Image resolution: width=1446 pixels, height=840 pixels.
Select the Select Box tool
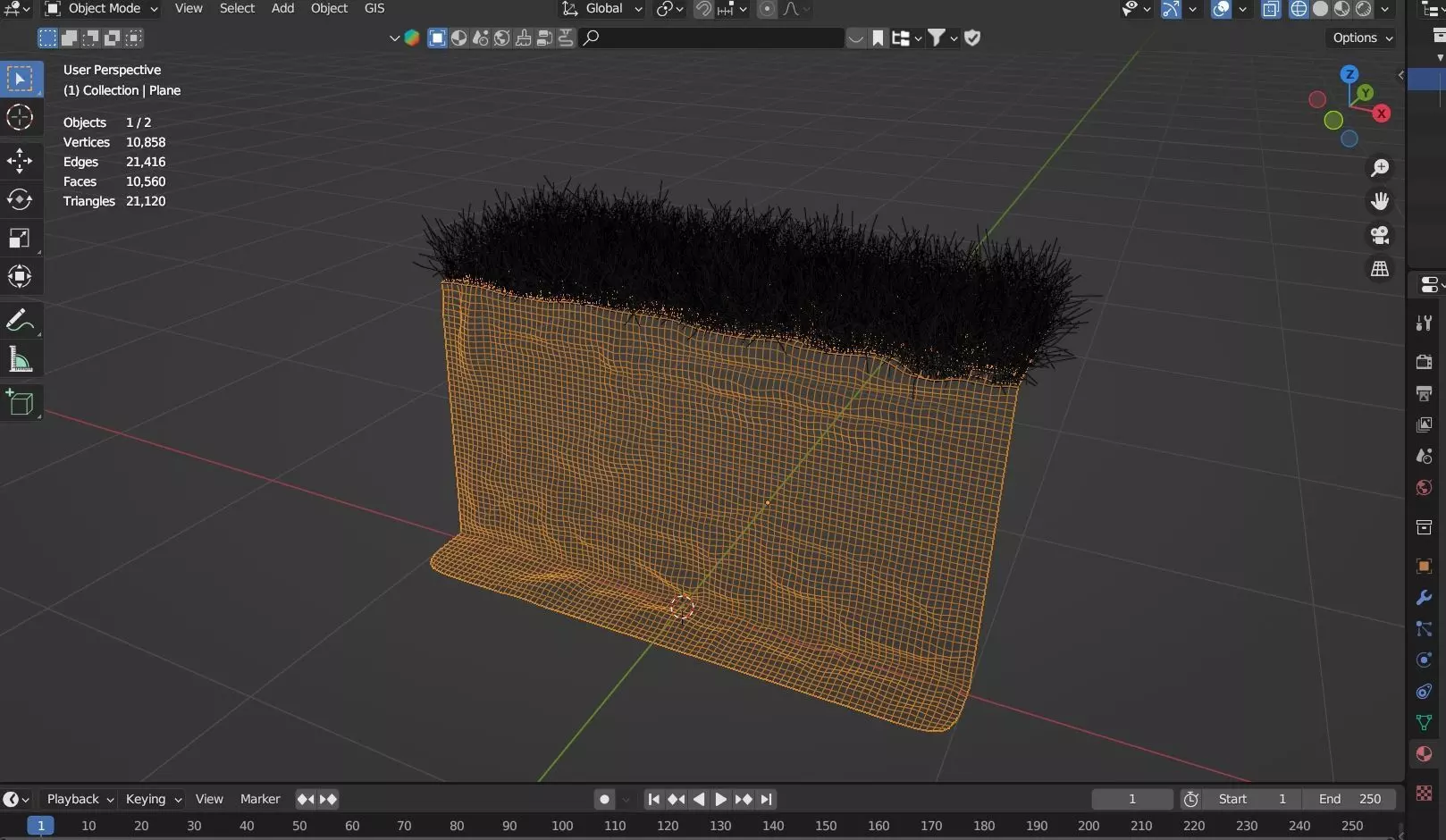pos(20,79)
